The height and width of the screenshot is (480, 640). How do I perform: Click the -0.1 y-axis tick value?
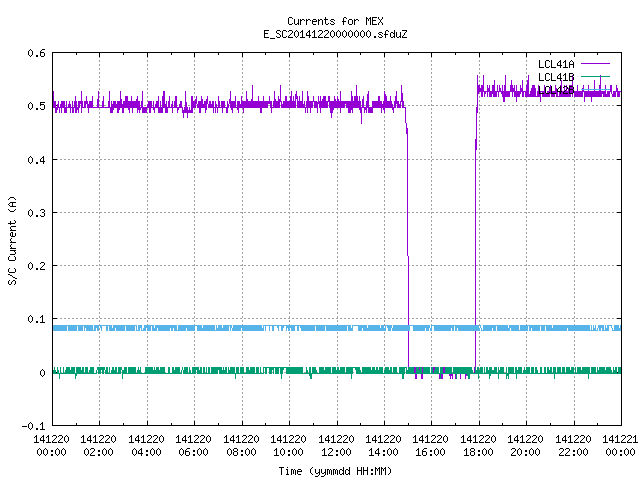(x=33, y=426)
